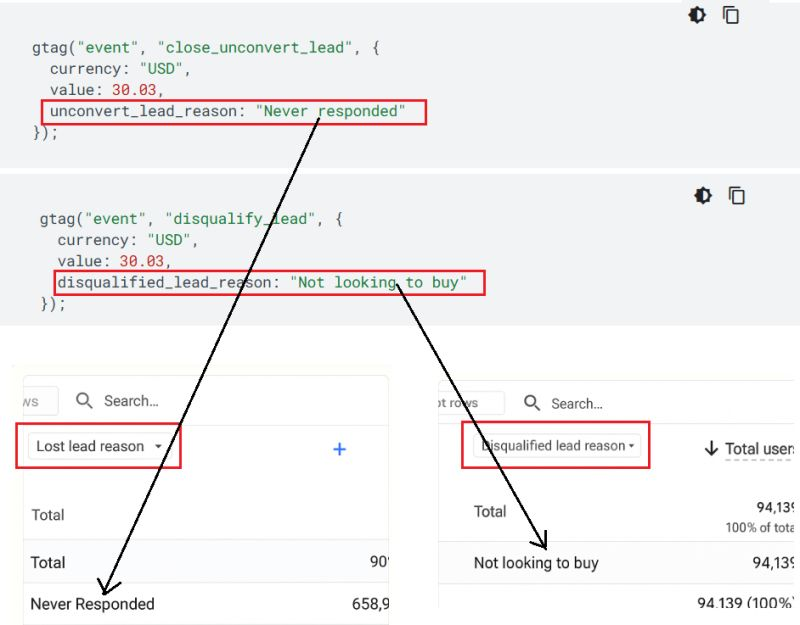Sort by the Total users column header
This screenshot has width=800, height=625.
[759, 448]
